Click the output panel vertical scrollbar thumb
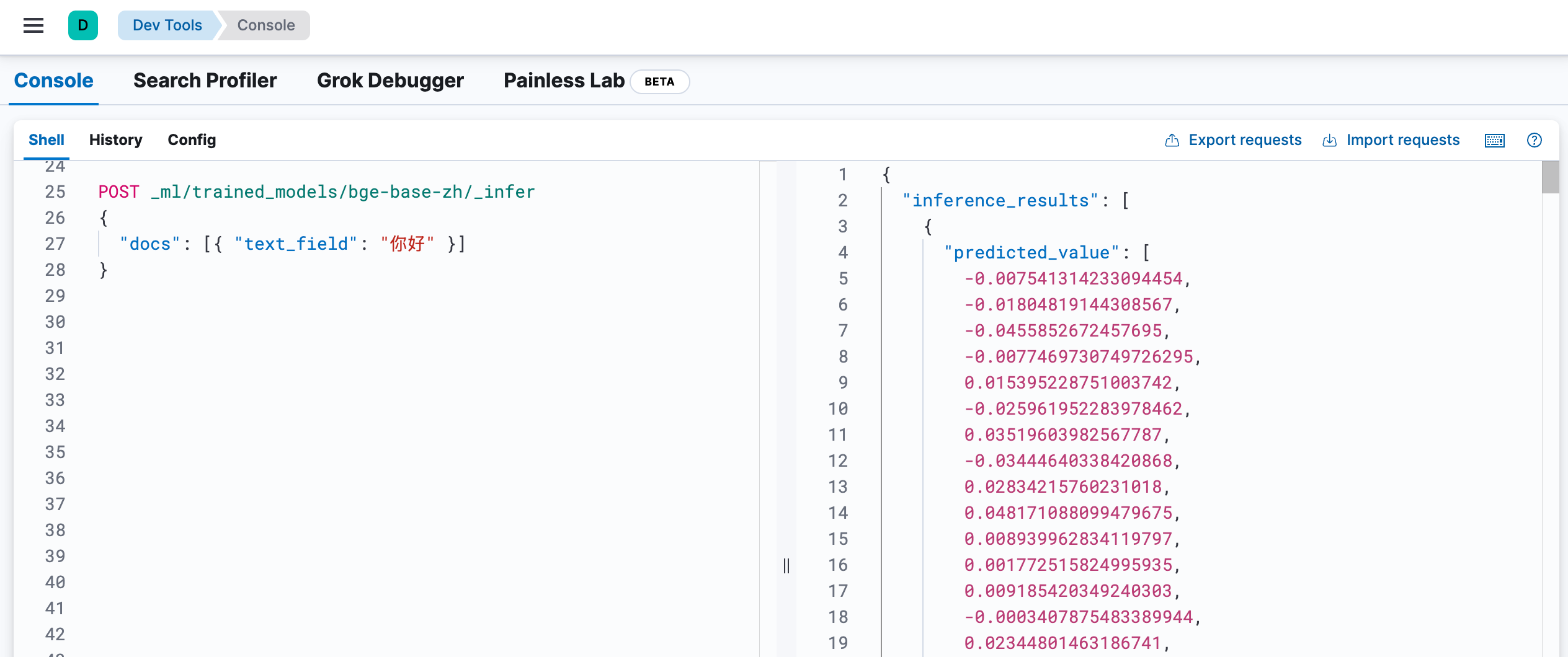This screenshot has width=1568, height=657. click(x=1550, y=177)
